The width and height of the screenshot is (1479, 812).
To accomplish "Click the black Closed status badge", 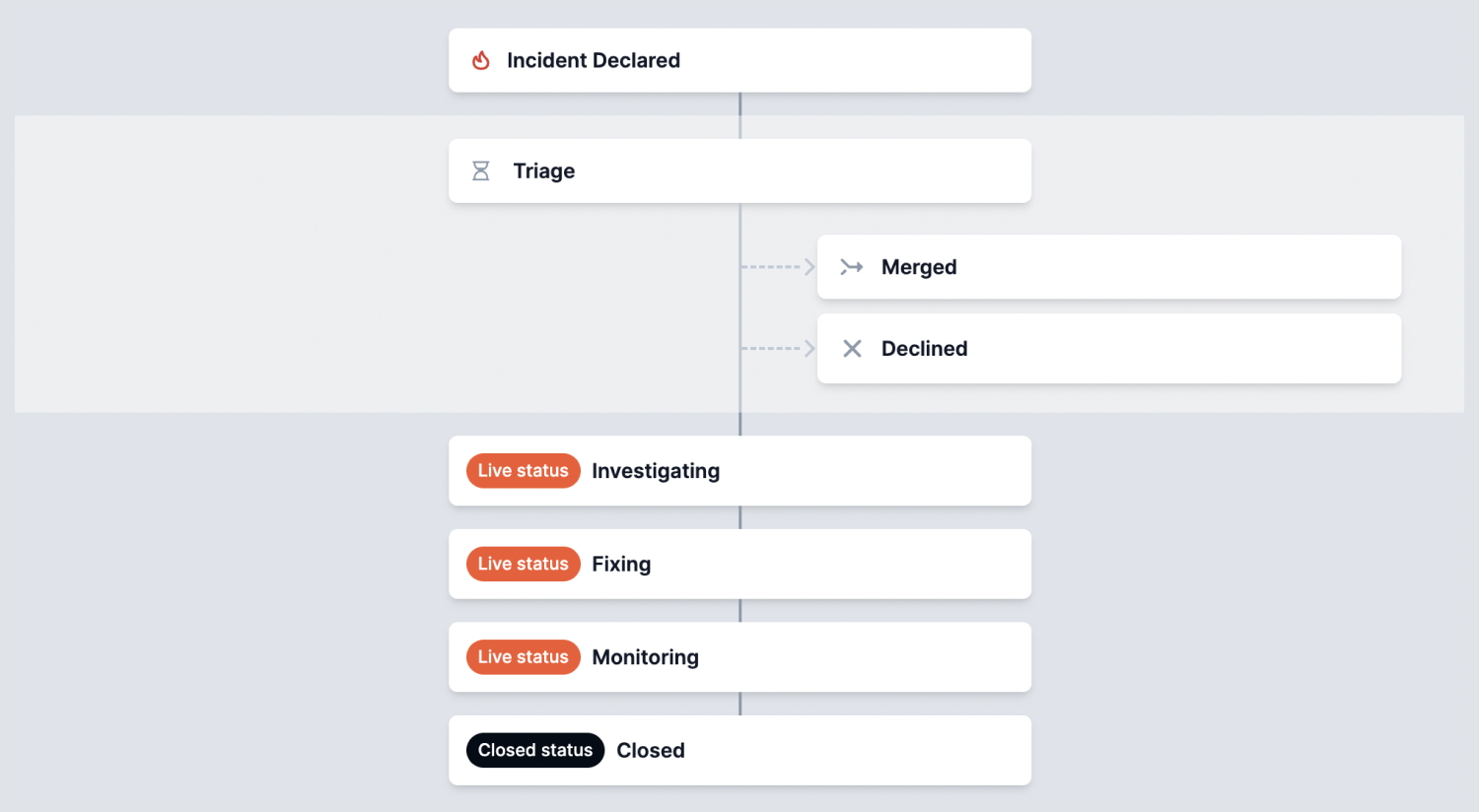I will [x=534, y=751].
